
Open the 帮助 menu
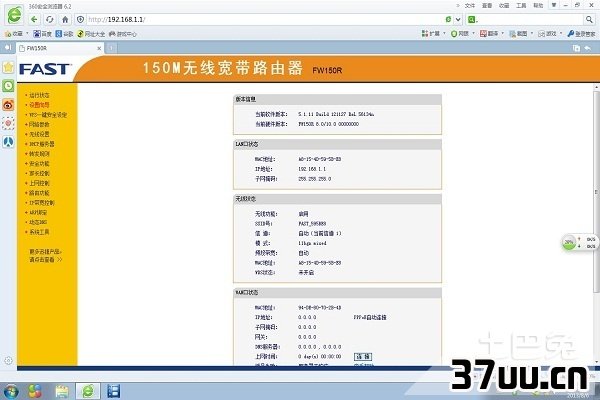[x=538, y=5]
